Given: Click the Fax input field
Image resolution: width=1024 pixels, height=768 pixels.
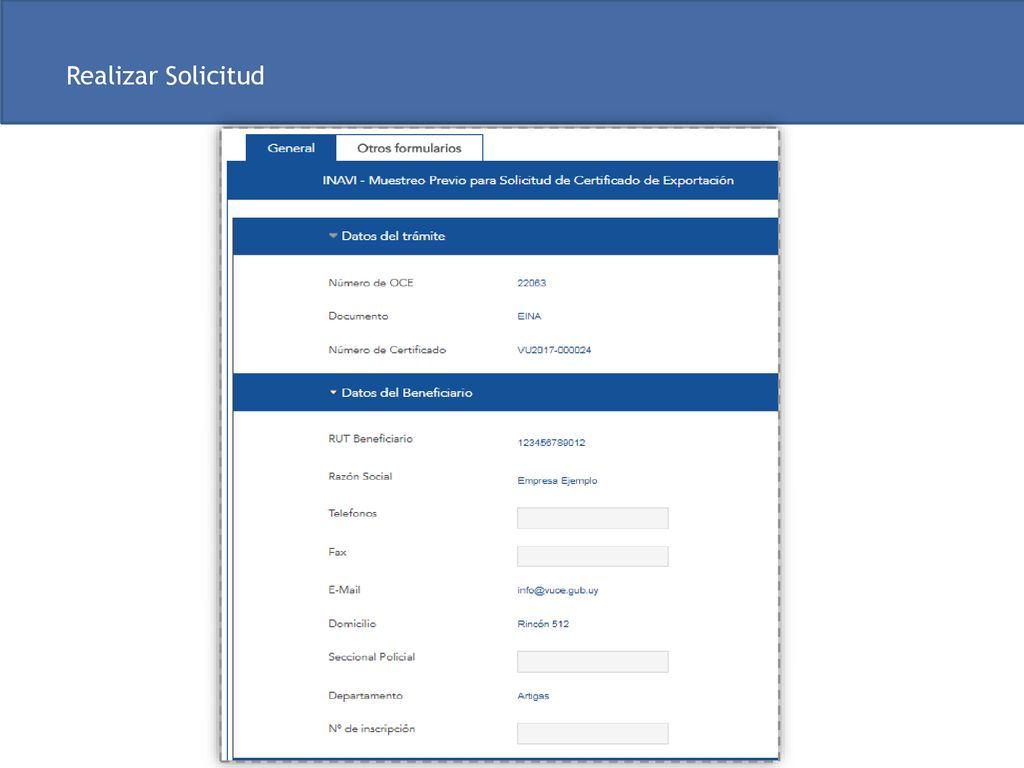Looking at the screenshot, I should (x=592, y=556).
